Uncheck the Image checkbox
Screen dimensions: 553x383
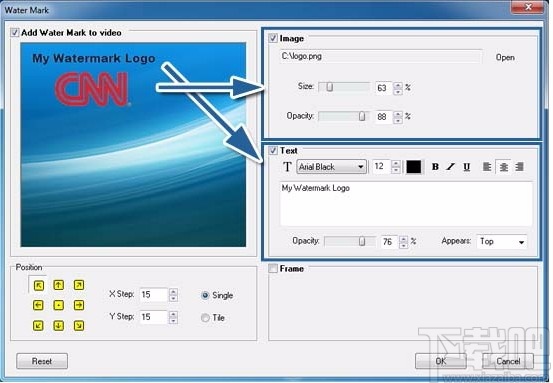pos(273,38)
